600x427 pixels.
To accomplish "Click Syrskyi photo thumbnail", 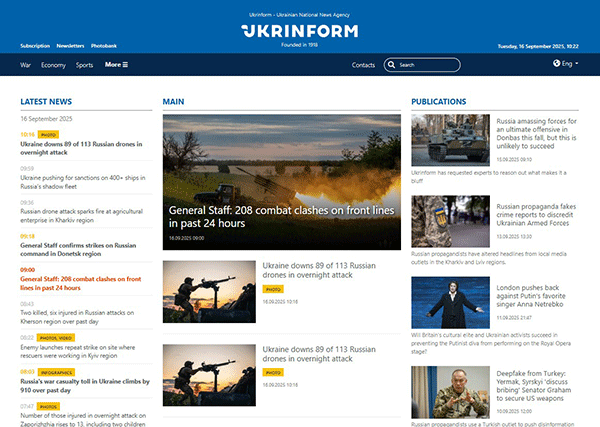I will click(x=450, y=392).
